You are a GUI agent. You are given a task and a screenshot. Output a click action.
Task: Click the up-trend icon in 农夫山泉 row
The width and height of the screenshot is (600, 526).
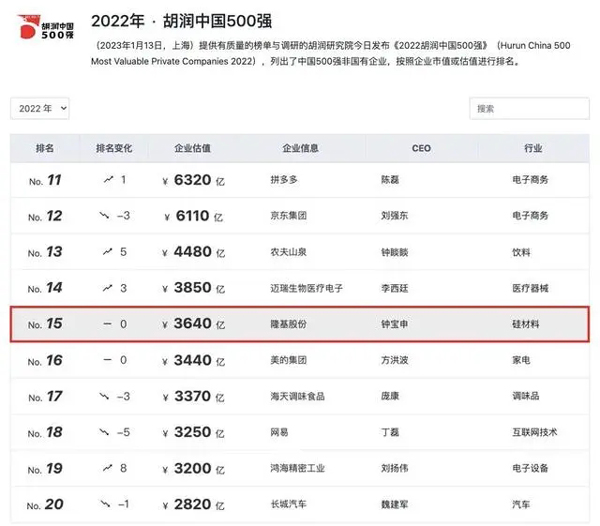[x=108, y=251]
